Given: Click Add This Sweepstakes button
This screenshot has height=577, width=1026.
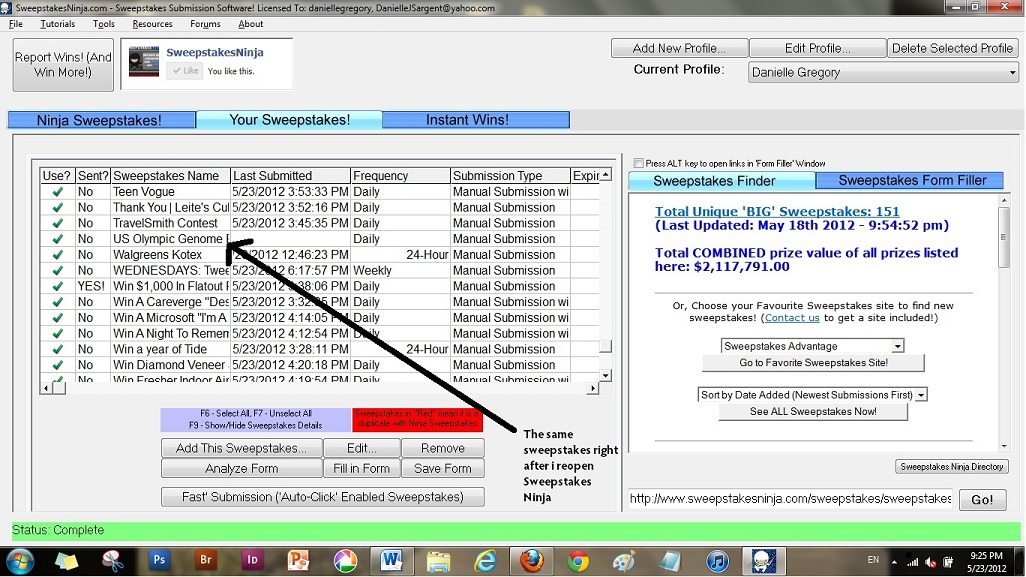Looking at the screenshot, I should (241, 448).
